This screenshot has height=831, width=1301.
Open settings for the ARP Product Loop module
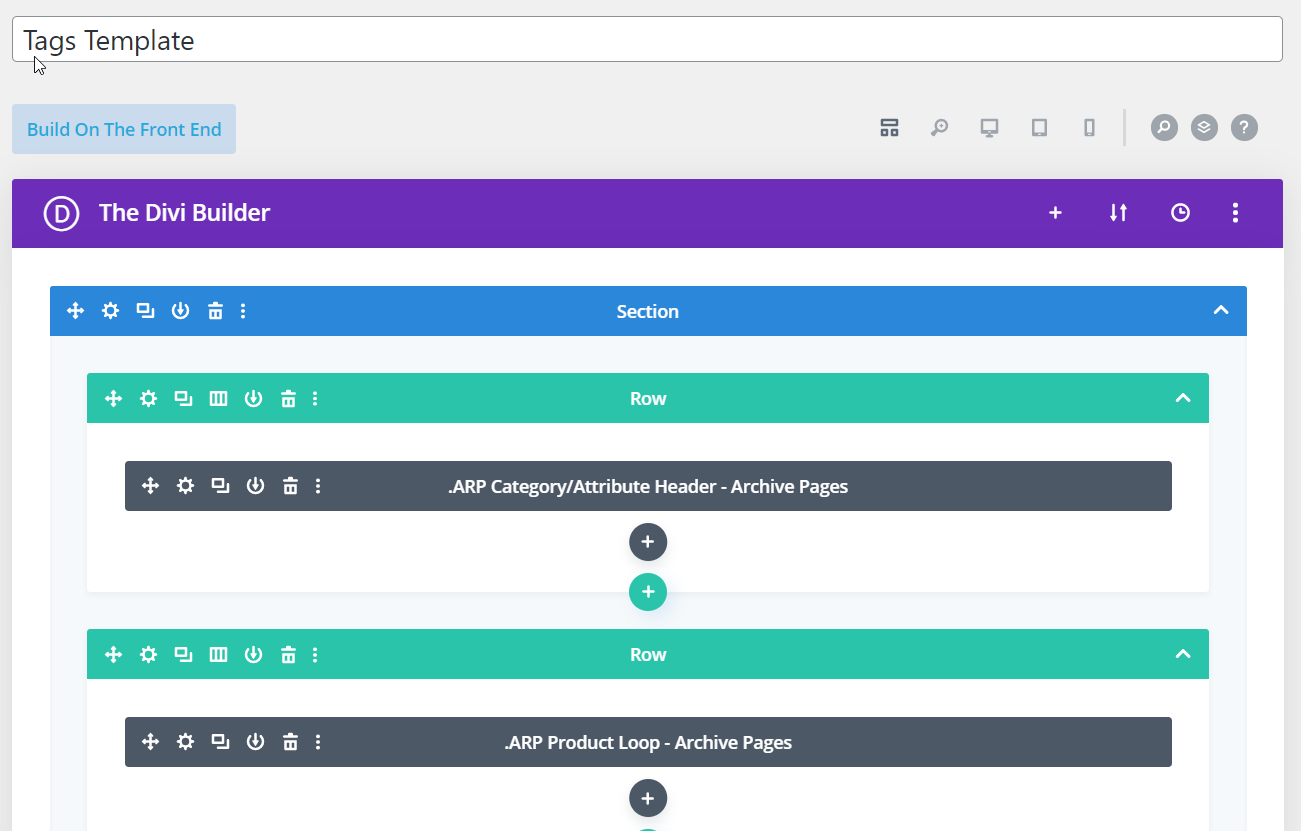click(x=185, y=742)
